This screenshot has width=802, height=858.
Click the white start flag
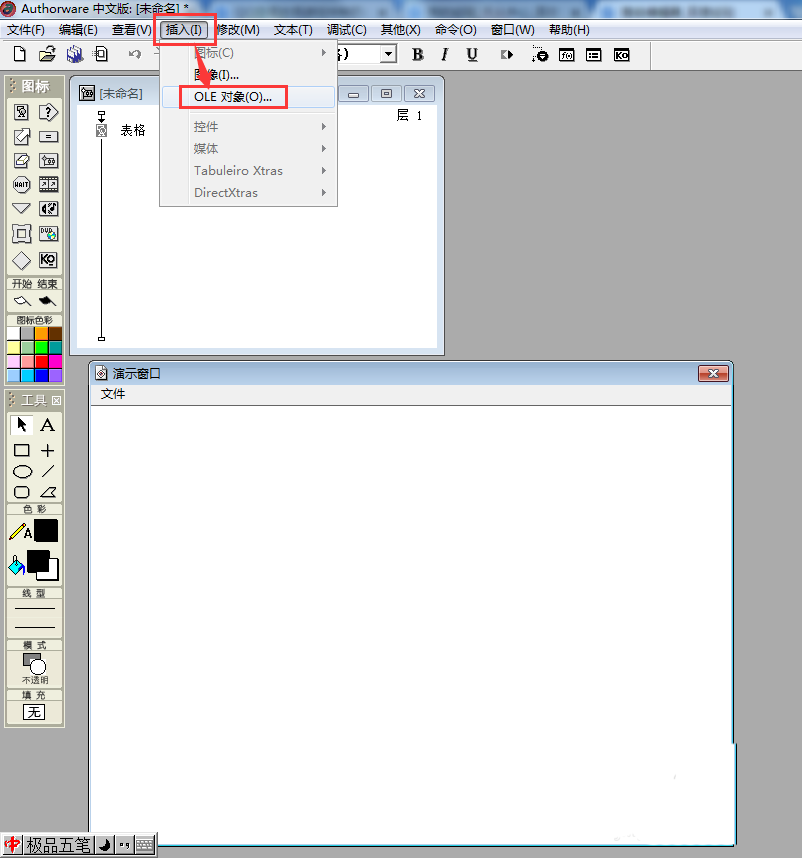pyautogui.click(x=22, y=300)
